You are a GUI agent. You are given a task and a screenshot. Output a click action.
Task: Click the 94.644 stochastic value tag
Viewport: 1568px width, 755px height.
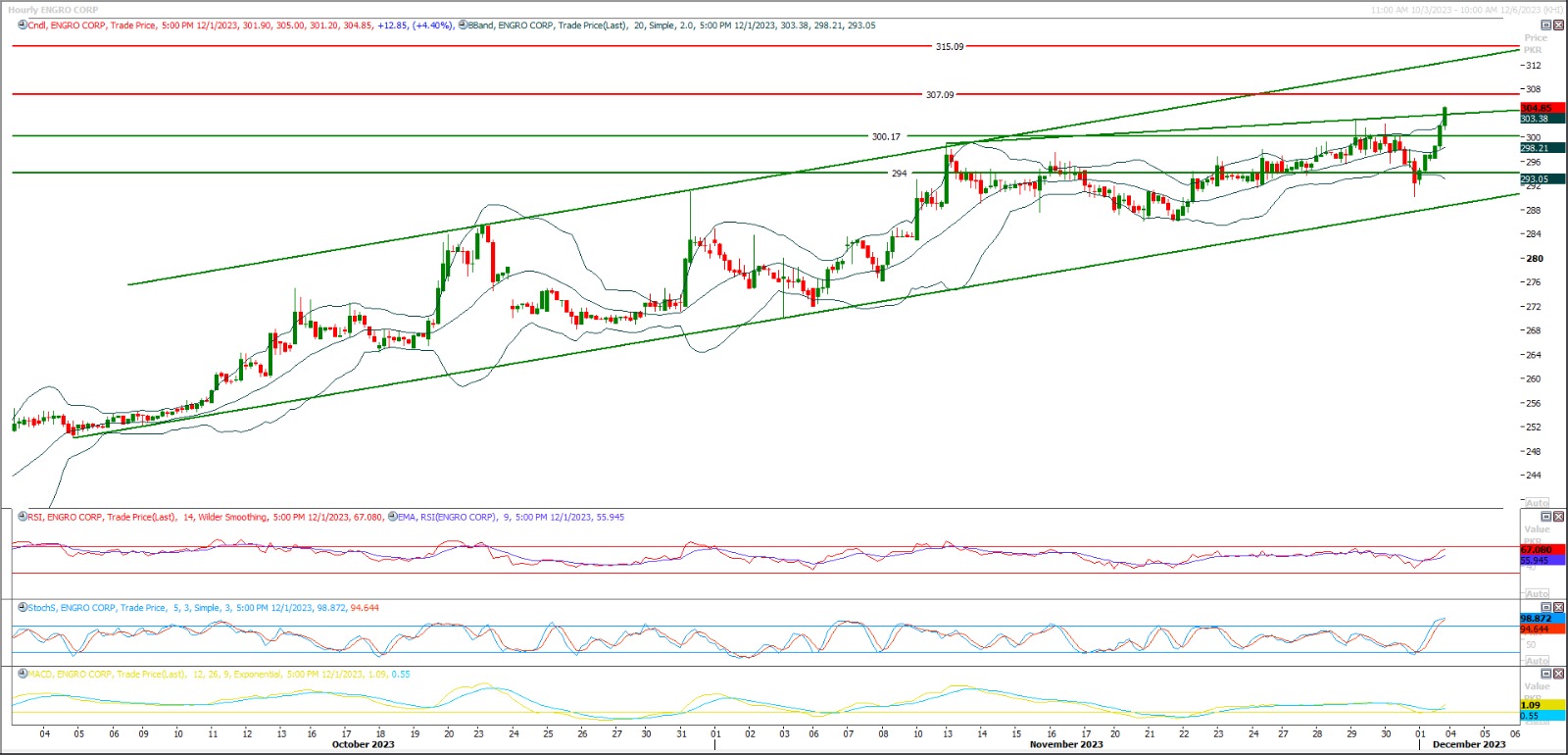click(x=1543, y=629)
